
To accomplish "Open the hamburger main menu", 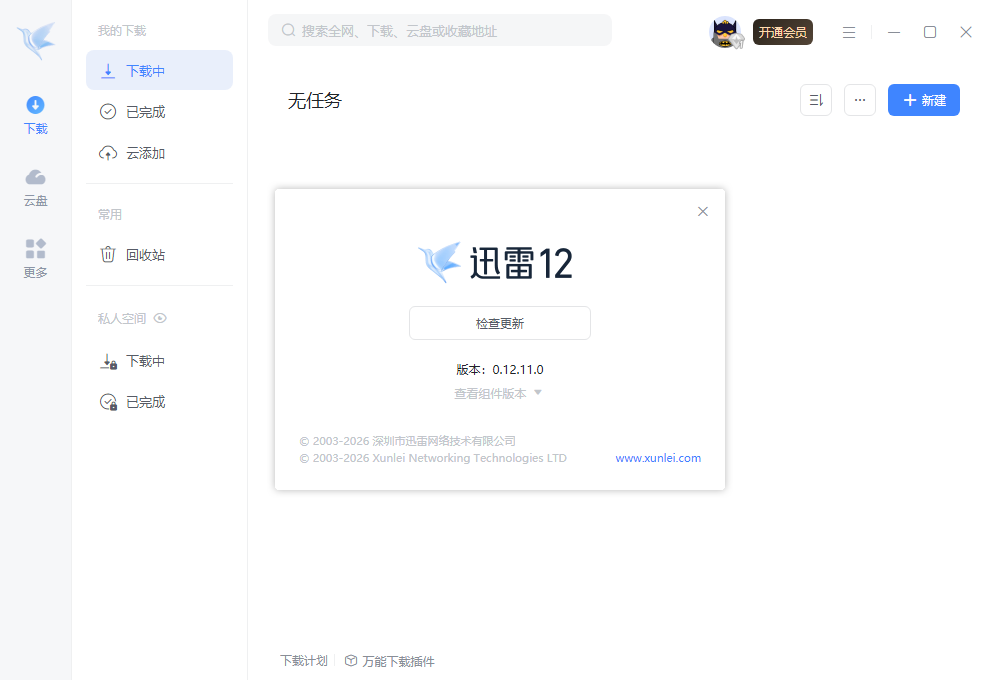I will click(849, 32).
